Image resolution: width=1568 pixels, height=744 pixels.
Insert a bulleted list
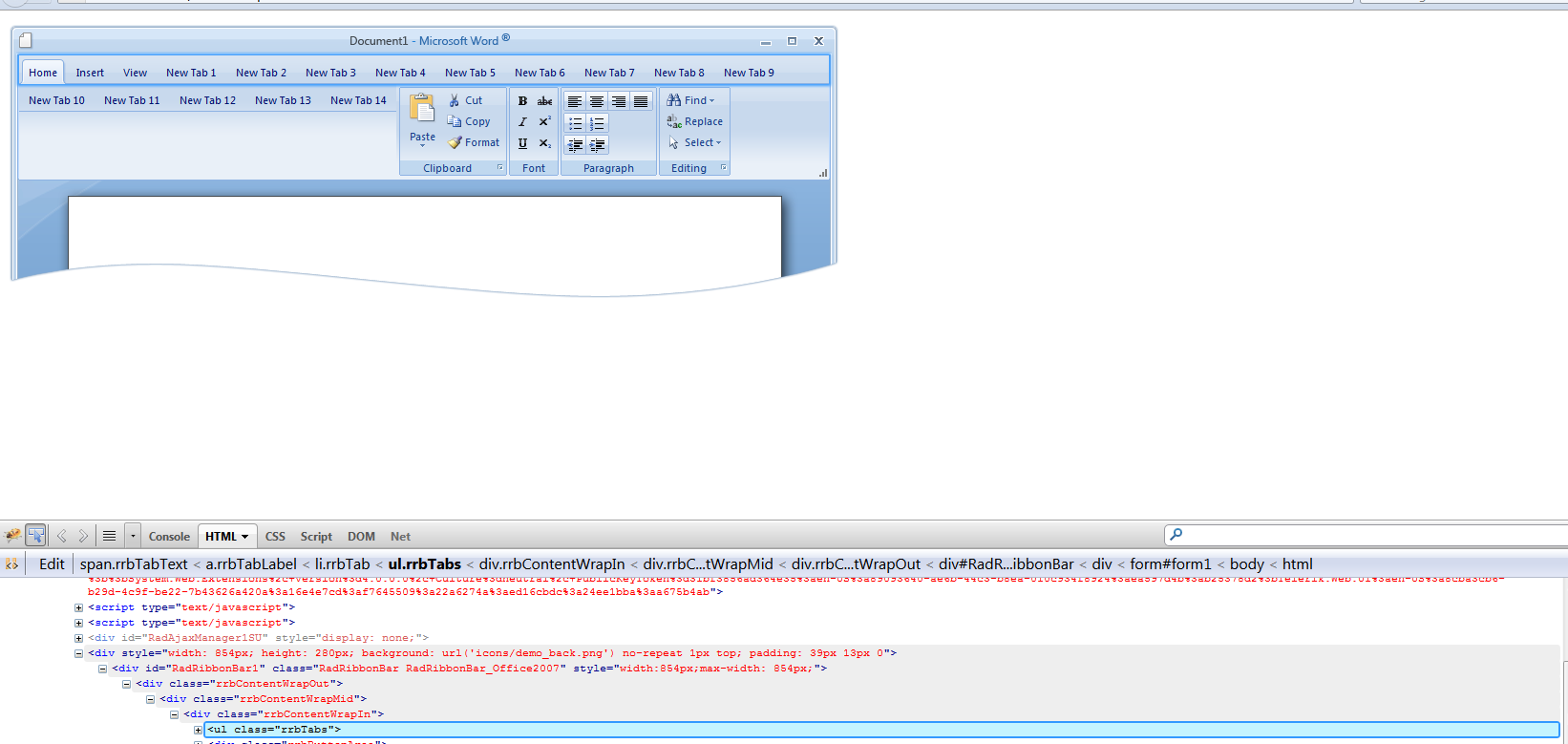(x=575, y=123)
